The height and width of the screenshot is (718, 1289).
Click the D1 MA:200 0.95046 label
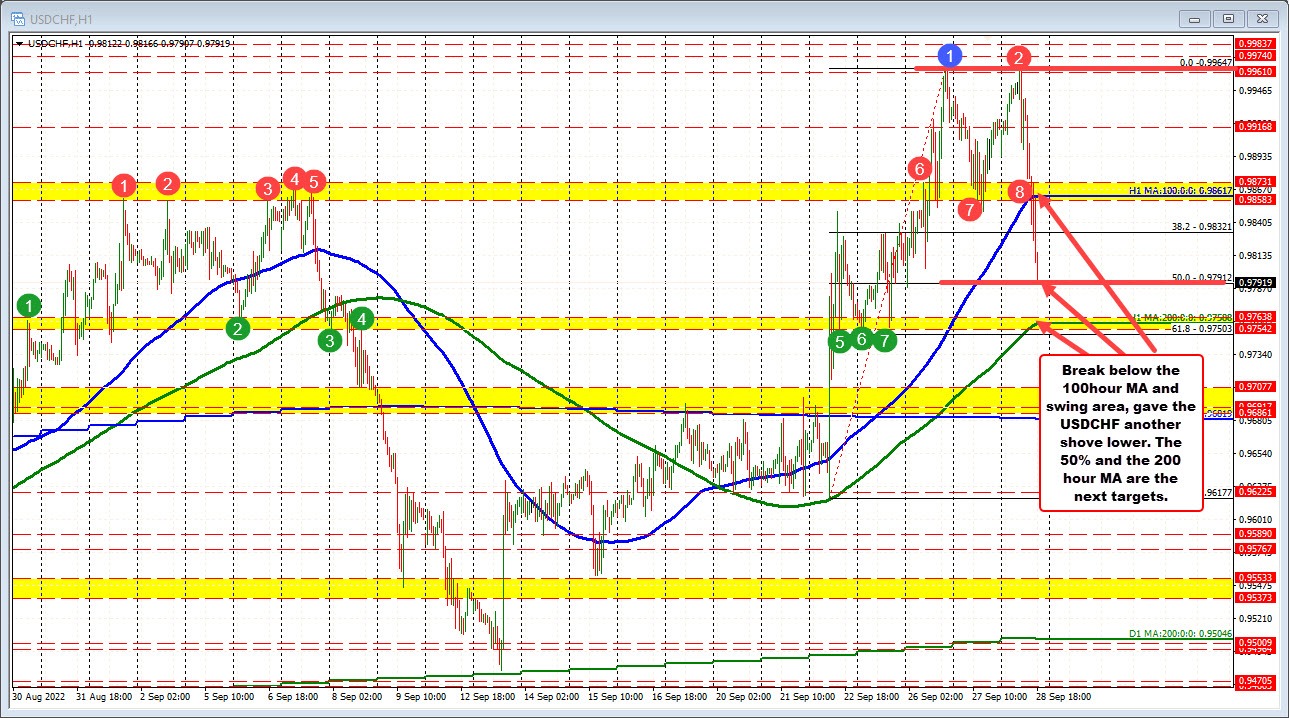1181,633
